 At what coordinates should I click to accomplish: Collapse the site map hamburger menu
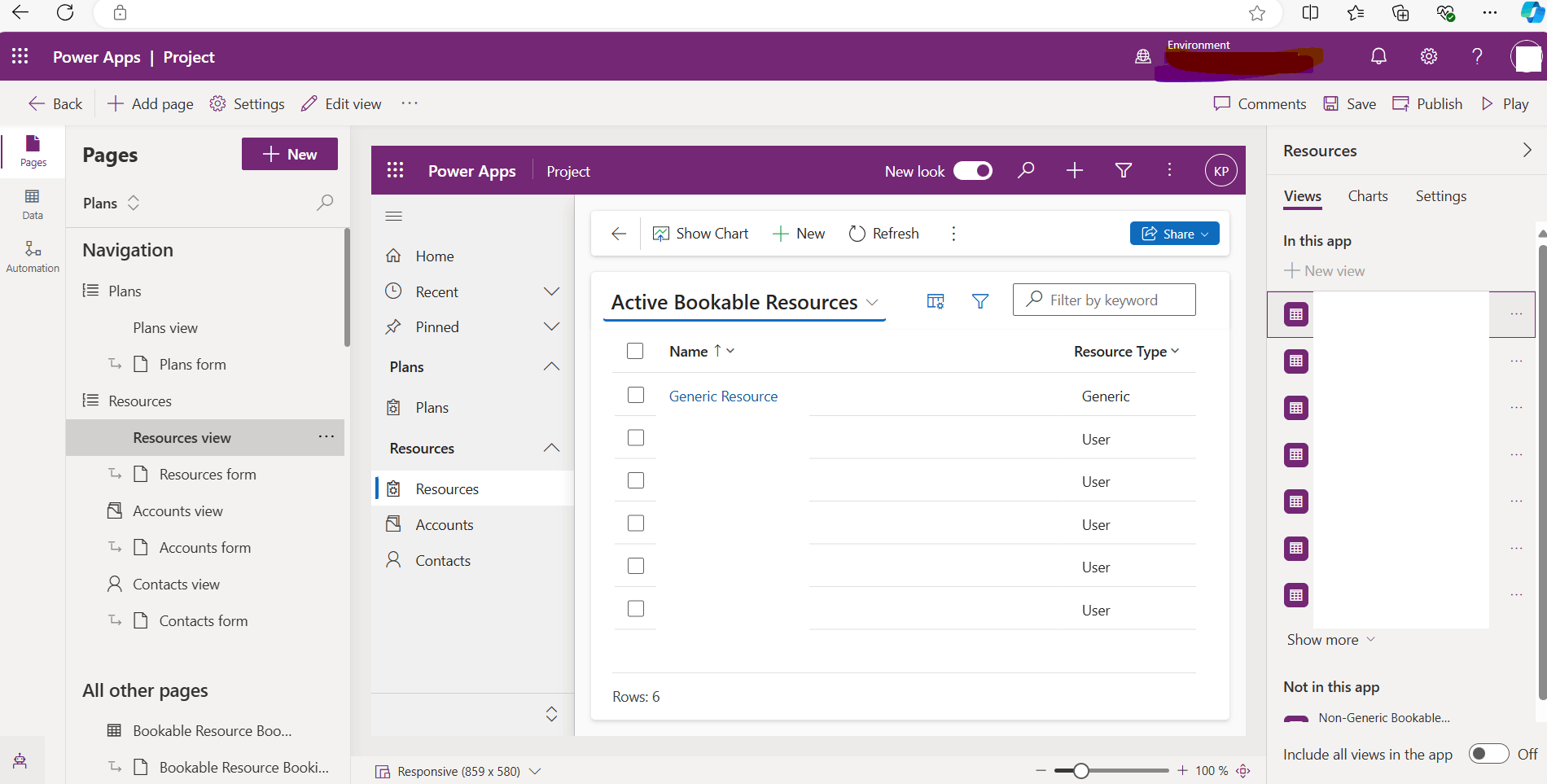pos(394,217)
